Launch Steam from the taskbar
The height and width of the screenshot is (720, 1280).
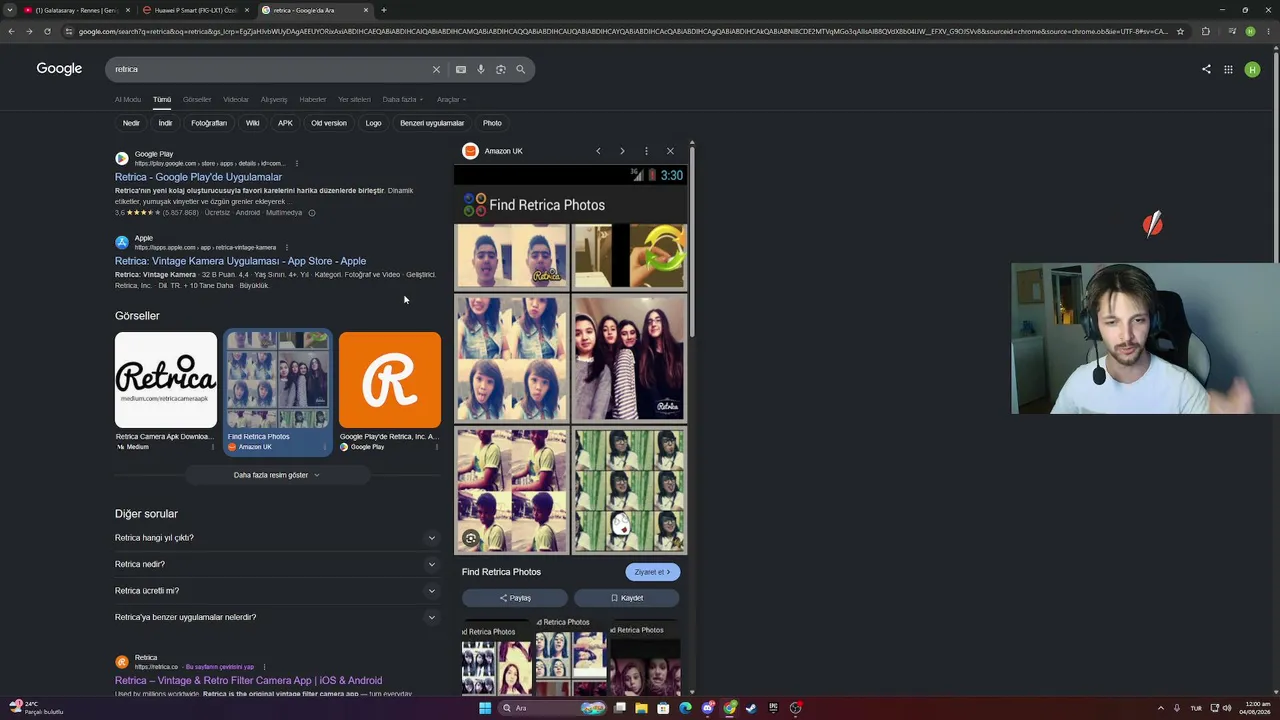751,708
